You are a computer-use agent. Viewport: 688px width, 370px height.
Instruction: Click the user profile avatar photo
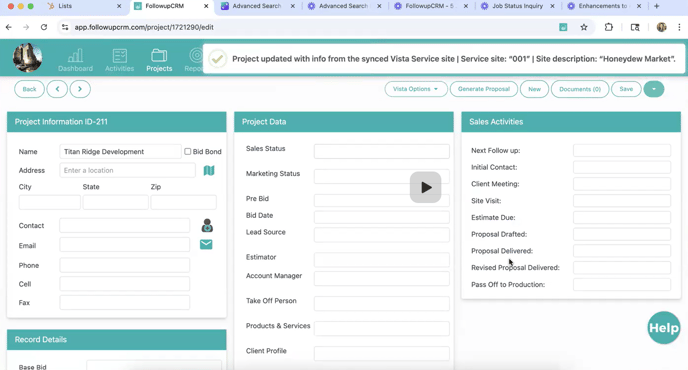(x=28, y=57)
